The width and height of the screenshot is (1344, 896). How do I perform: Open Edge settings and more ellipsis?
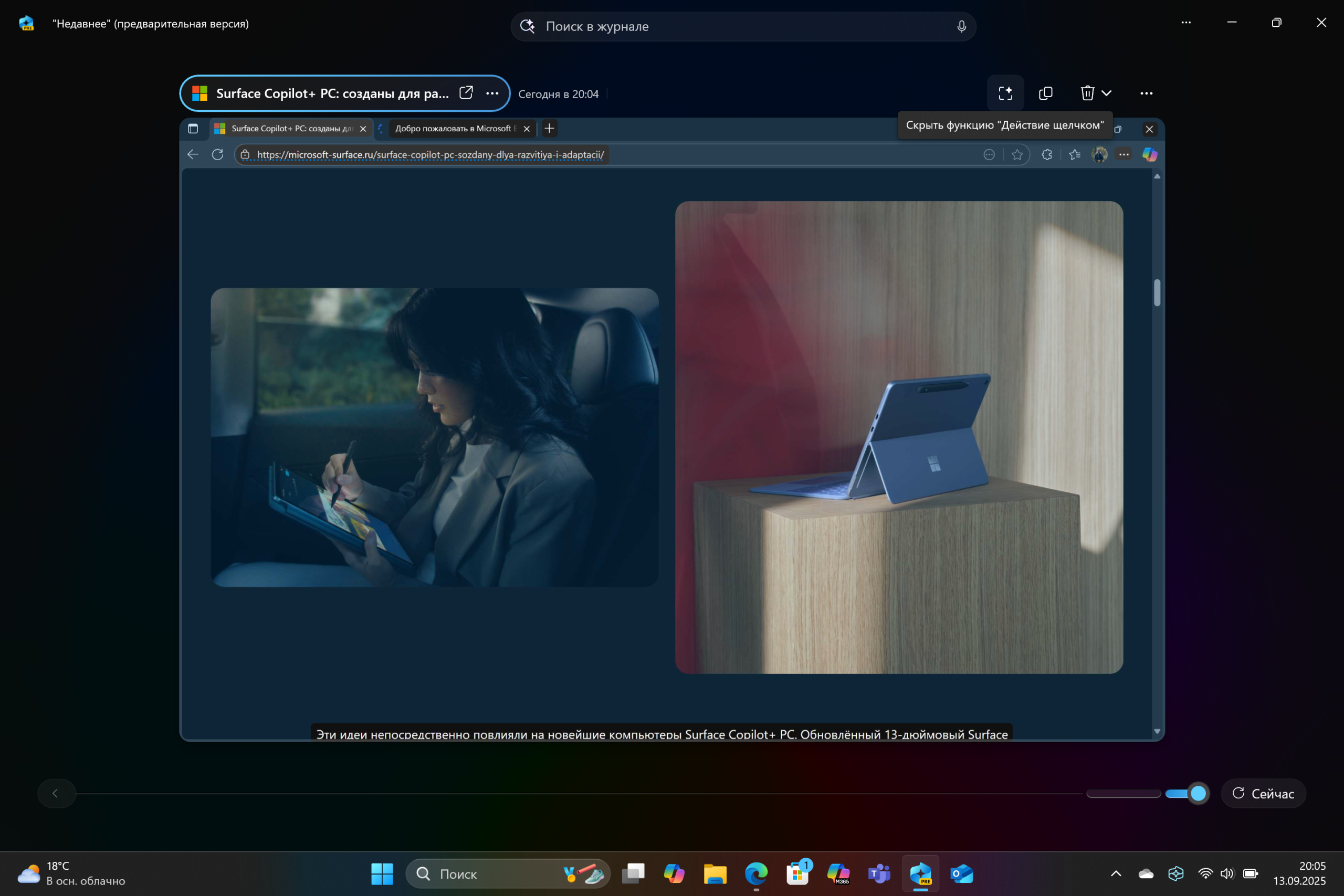(x=1124, y=155)
